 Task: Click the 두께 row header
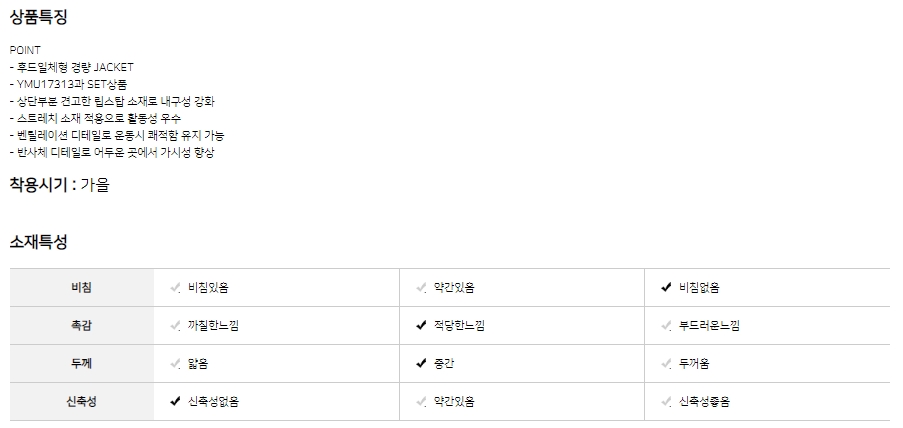[82, 364]
